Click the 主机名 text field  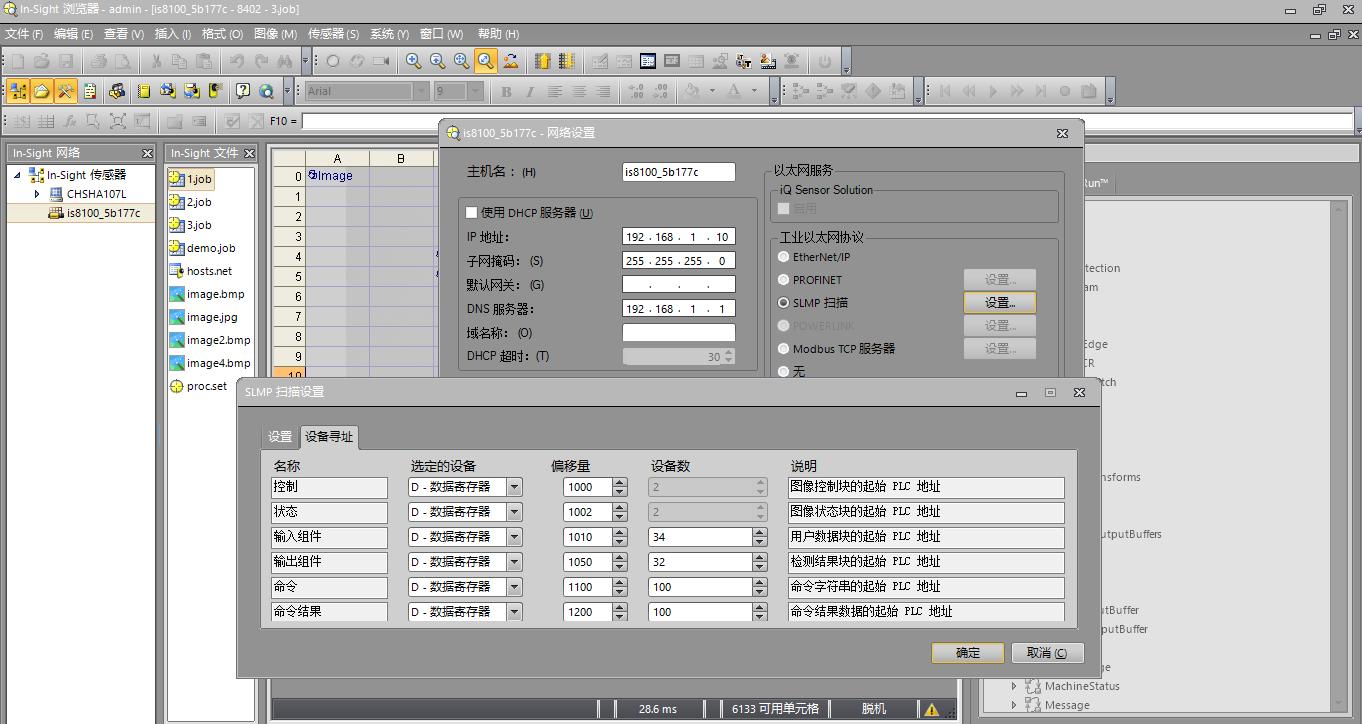(678, 172)
